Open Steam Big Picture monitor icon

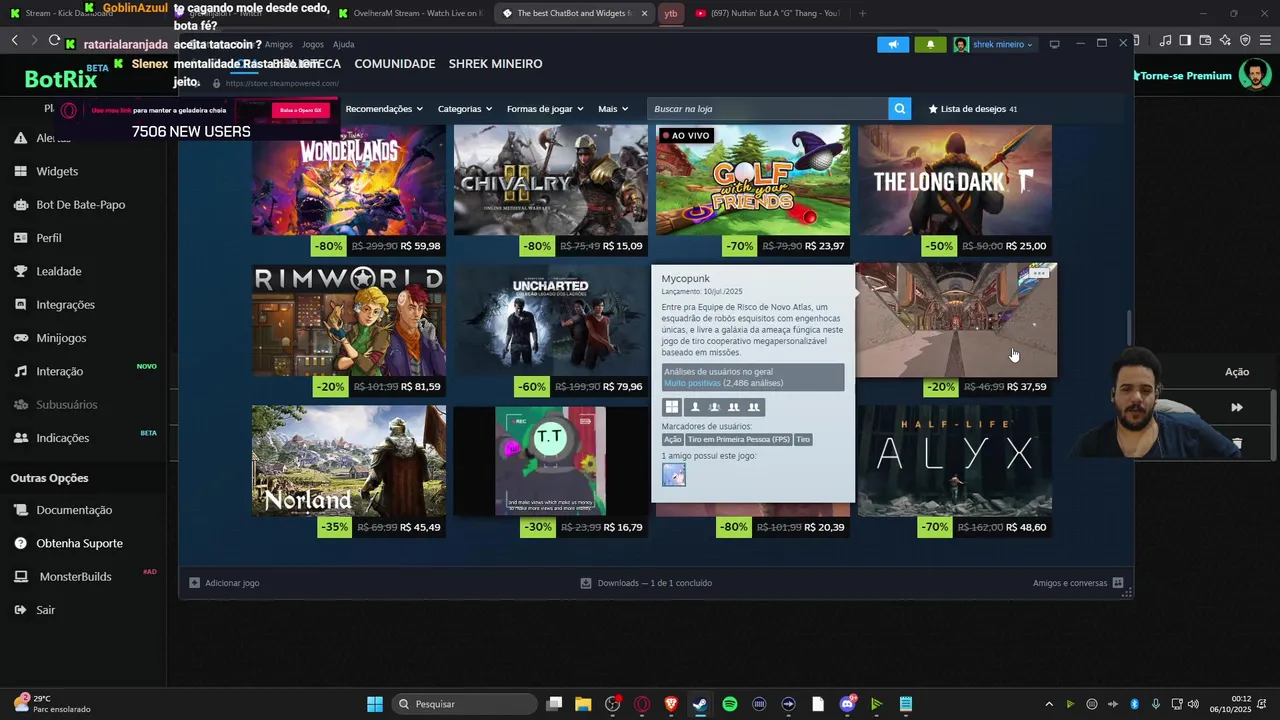click(1054, 44)
